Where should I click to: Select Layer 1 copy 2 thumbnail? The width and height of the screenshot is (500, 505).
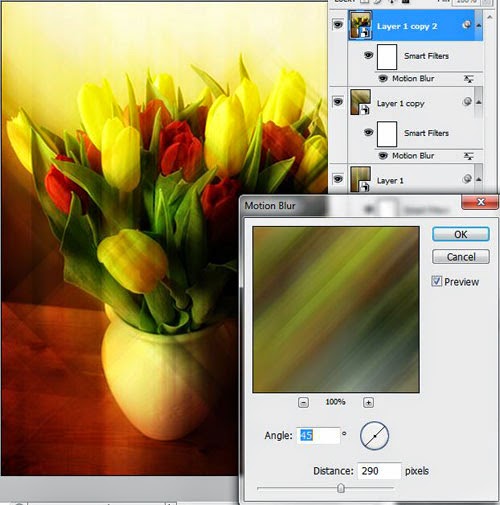360,25
